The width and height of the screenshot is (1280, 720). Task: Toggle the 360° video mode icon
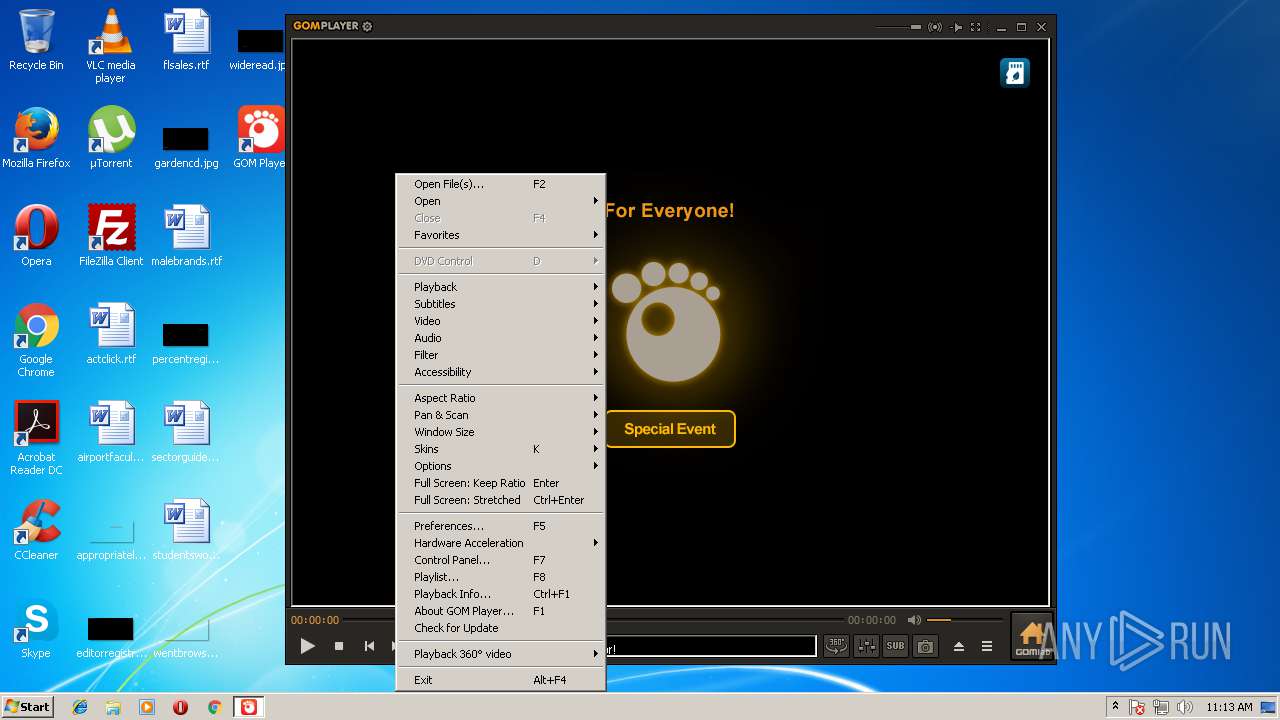click(835, 646)
